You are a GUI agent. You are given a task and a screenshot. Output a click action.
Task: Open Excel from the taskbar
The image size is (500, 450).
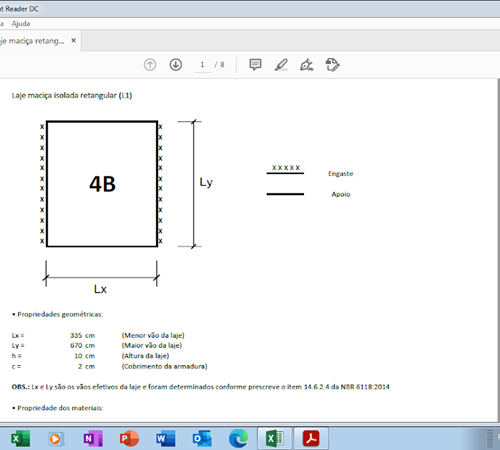point(20,438)
